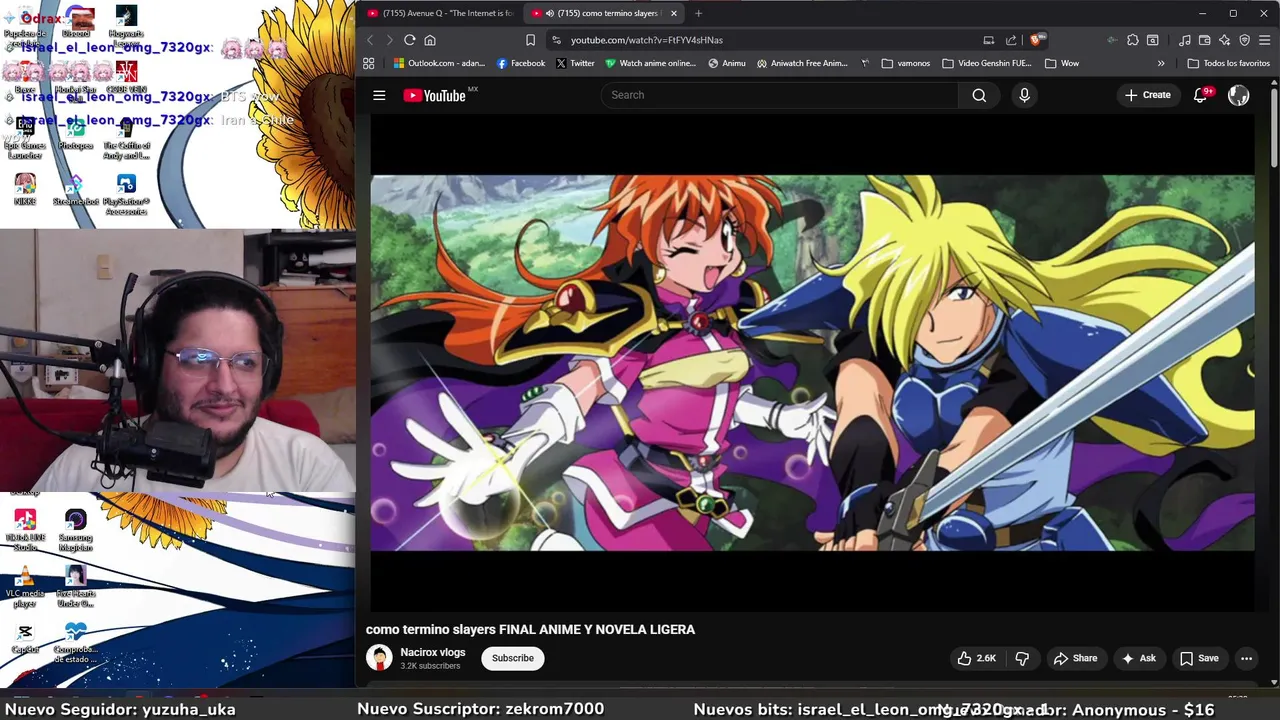Open browser extensions puzzle icon
1280x720 pixels.
[1132, 40]
